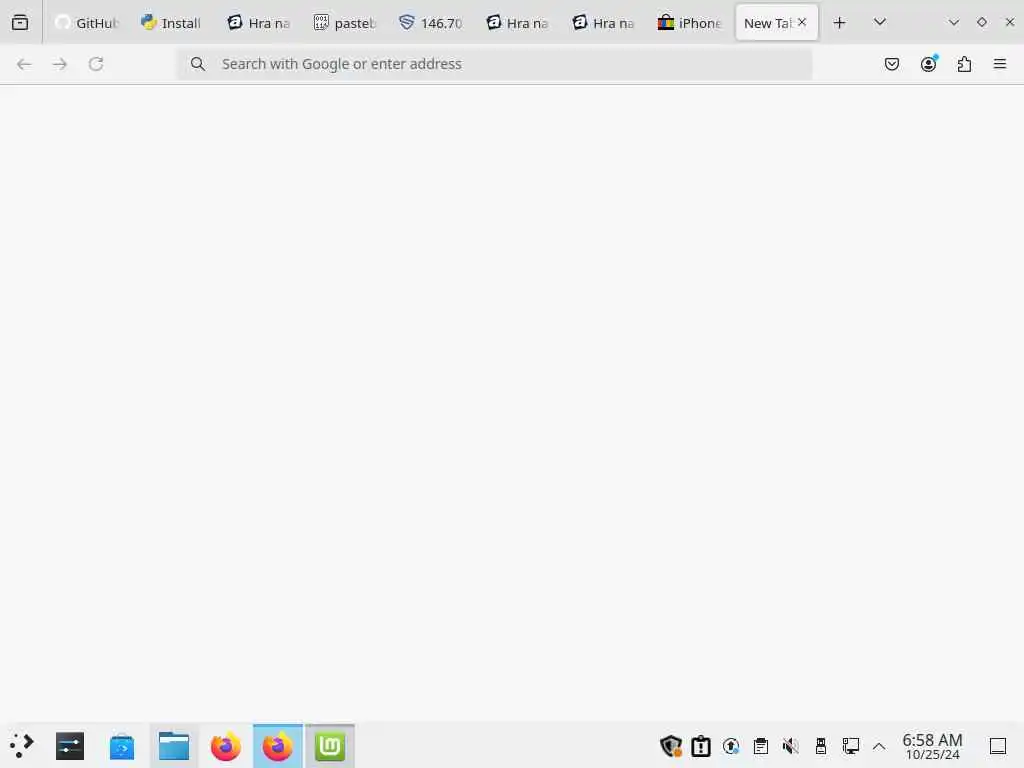Maximize Firefox using the diamond button
Screen dimensions: 1024x768
pos(982,22)
